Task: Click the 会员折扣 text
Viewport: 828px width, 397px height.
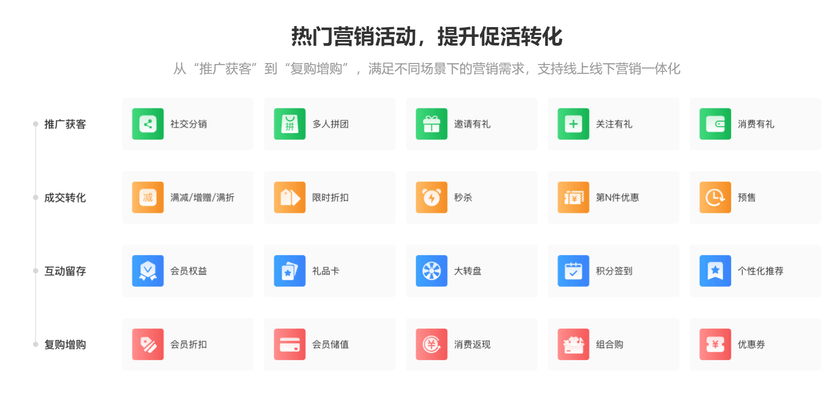Action: click(x=189, y=345)
